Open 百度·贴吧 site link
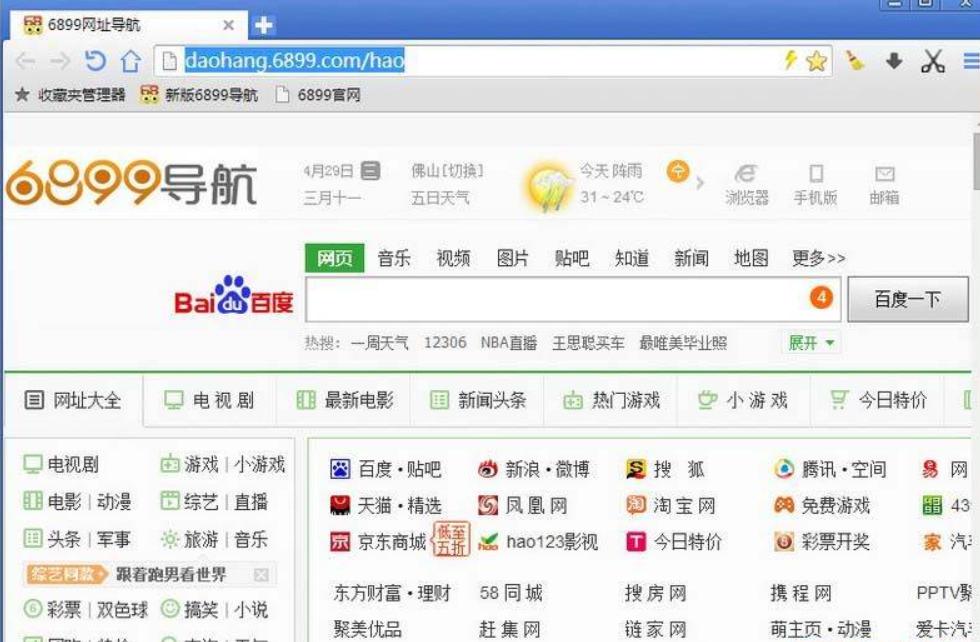The height and width of the screenshot is (642, 980). (x=386, y=469)
